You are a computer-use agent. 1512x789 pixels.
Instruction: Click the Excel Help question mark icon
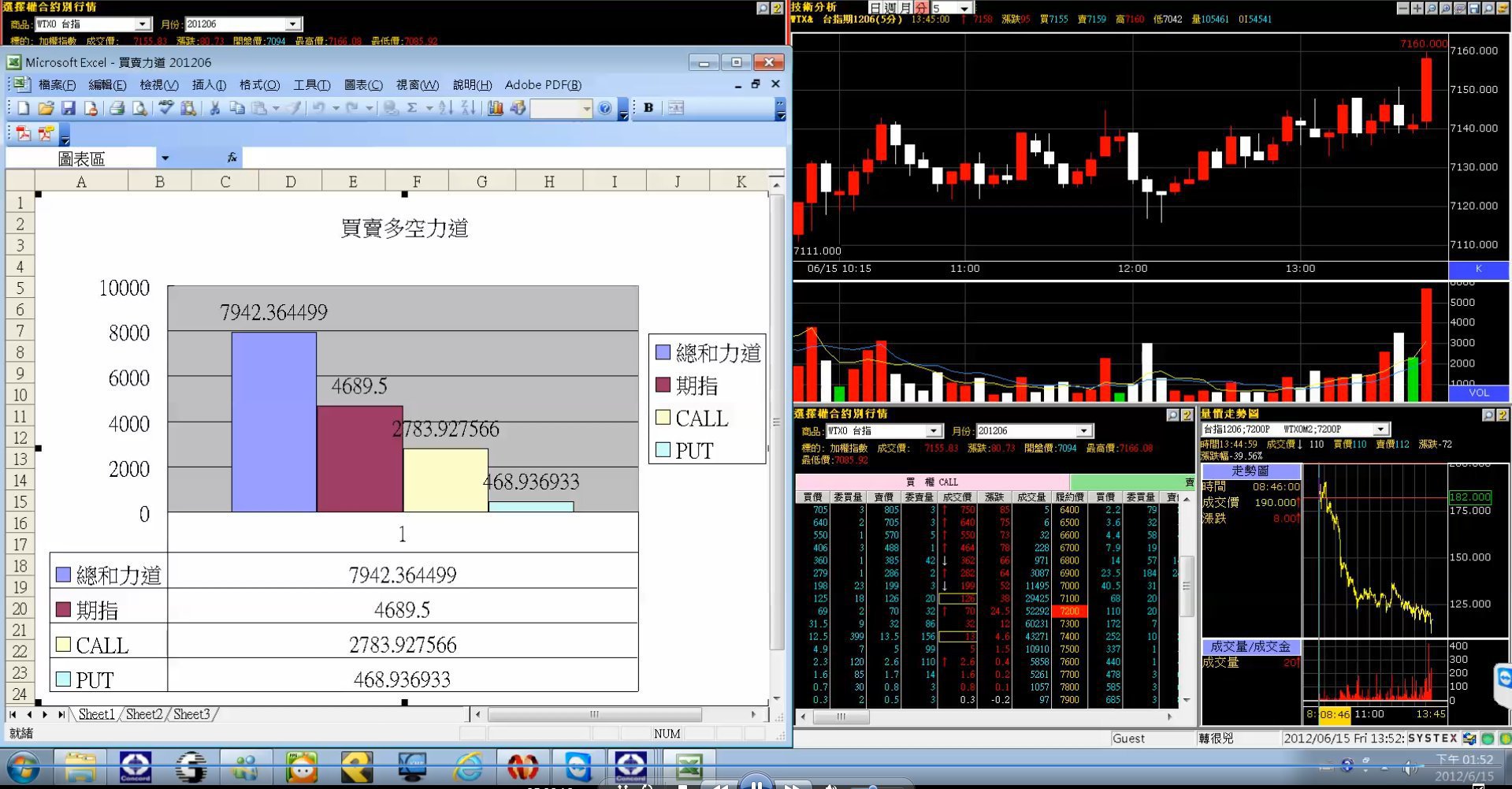point(604,108)
